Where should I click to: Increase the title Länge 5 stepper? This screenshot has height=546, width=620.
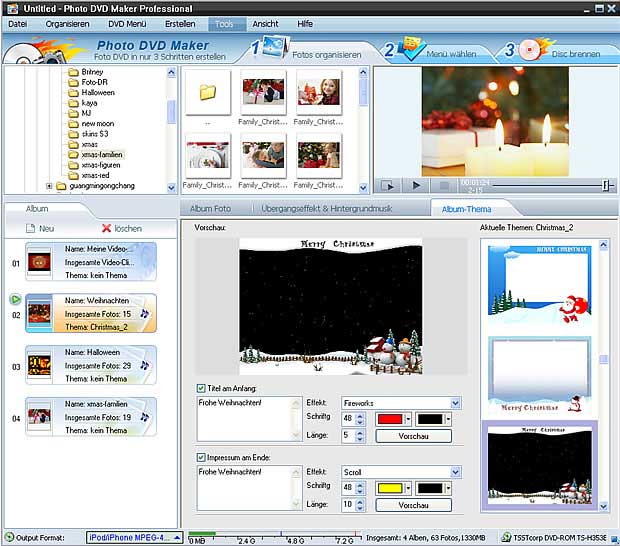(359, 433)
